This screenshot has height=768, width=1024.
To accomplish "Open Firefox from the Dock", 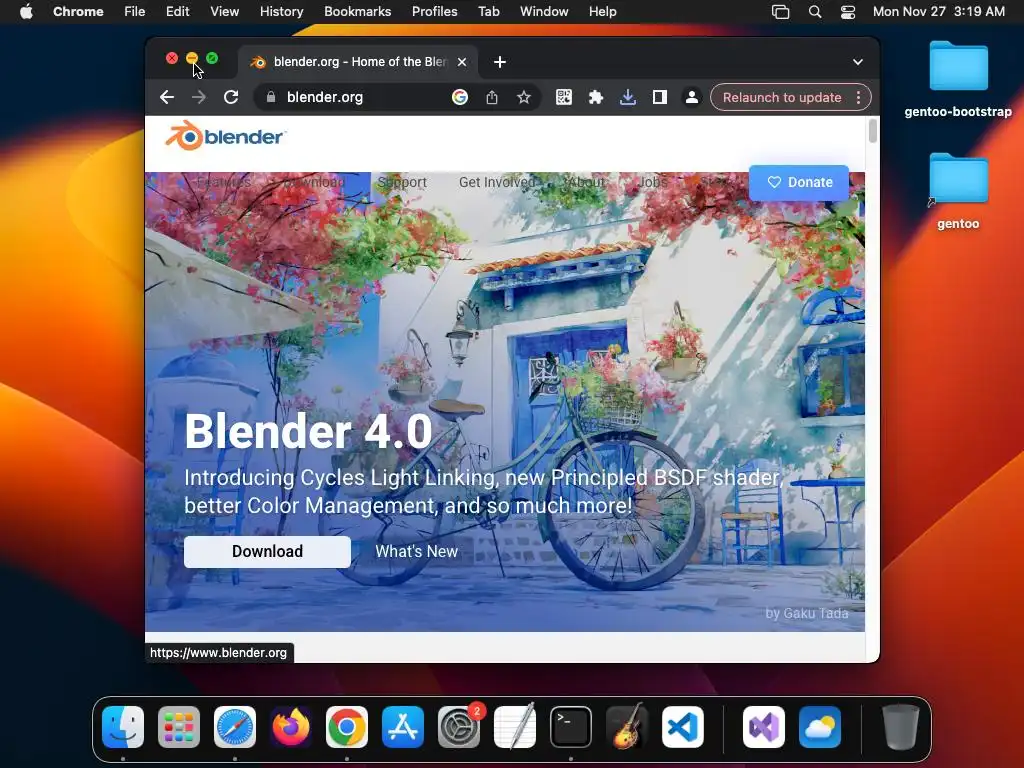I will 291,727.
